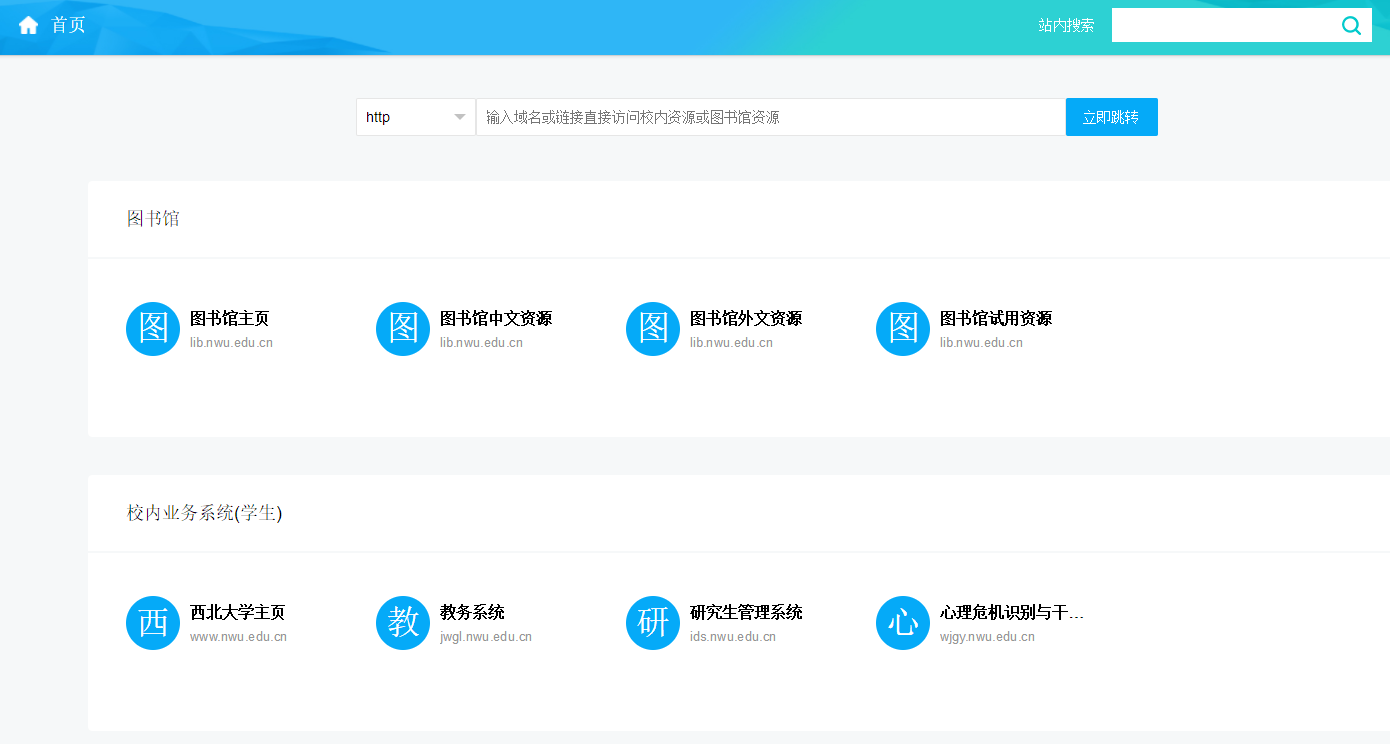Click the 图书馆外文资源 round icon
Viewport: 1390px width, 744px height.
pyautogui.click(x=653, y=329)
